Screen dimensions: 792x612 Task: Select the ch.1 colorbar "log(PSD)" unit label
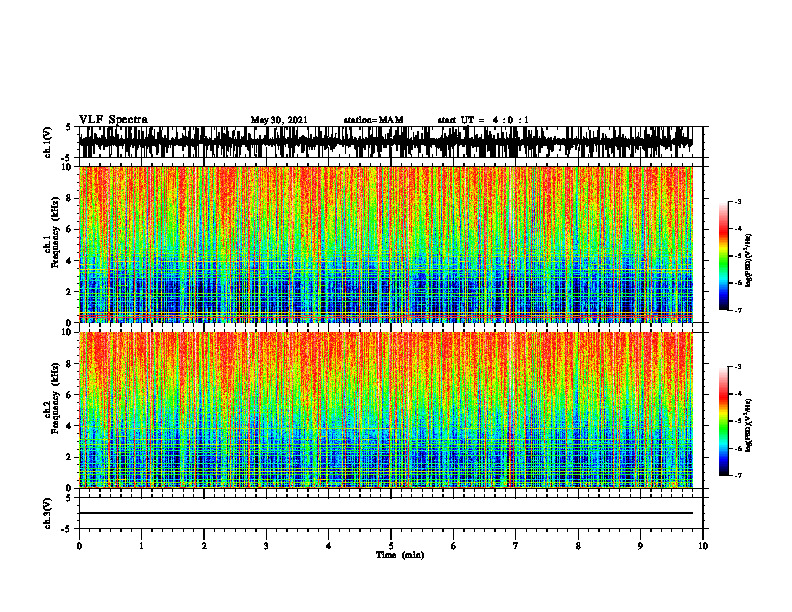coord(748,261)
